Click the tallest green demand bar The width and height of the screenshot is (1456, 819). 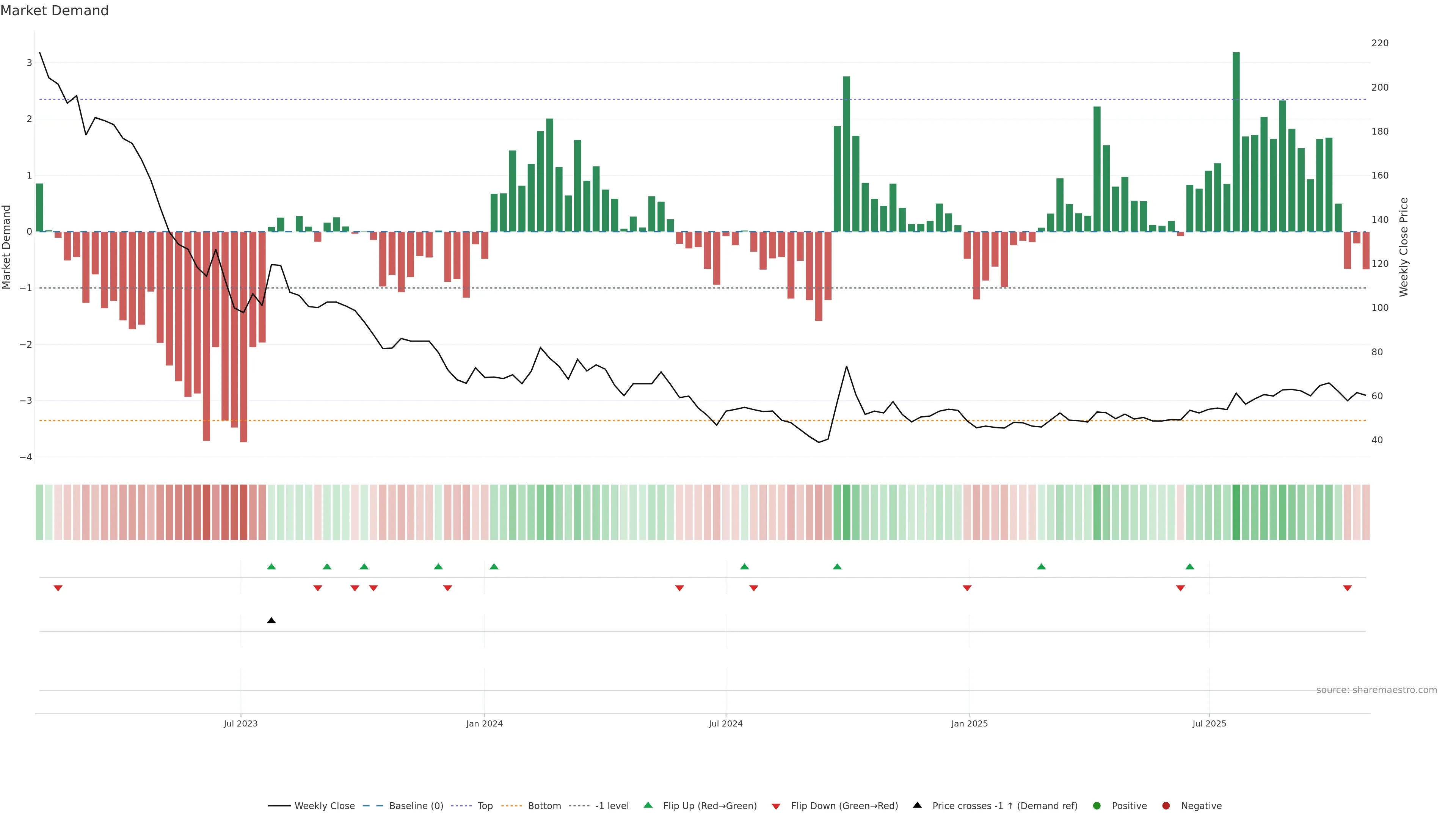click(x=1236, y=141)
